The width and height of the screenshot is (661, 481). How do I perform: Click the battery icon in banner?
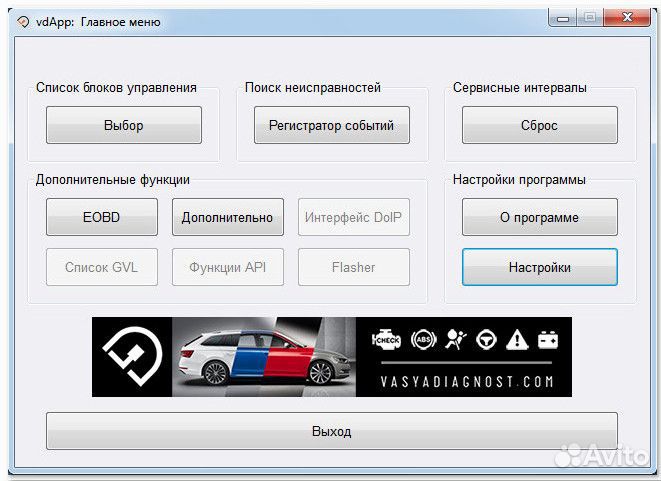[548, 341]
